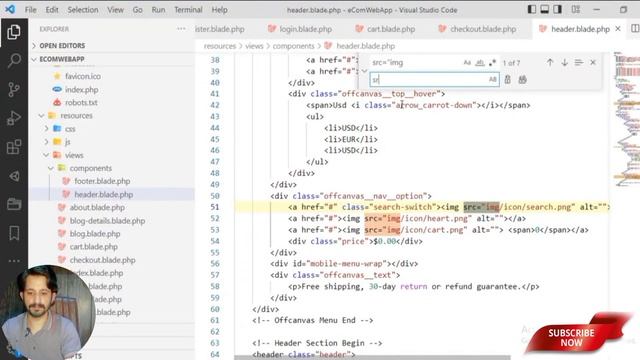Viewport: 640px width, 360px height.
Task: Open the Edit menu
Action: (52, 9)
